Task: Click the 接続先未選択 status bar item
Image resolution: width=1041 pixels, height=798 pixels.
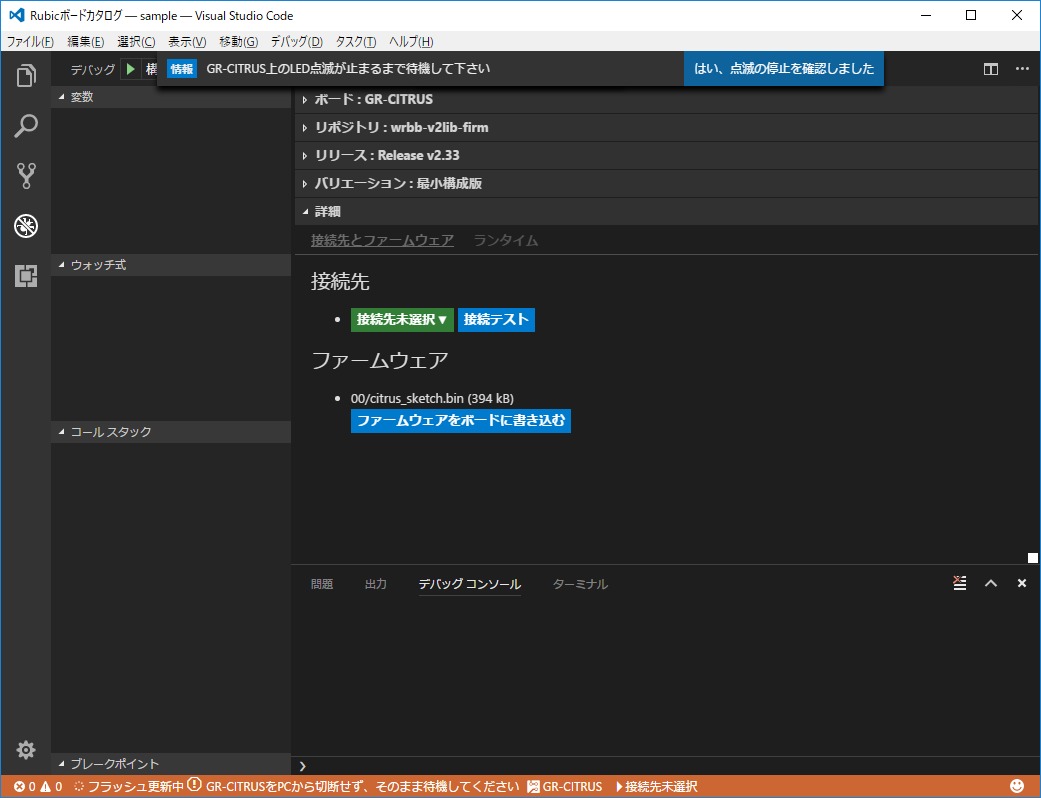Action: coord(657,787)
